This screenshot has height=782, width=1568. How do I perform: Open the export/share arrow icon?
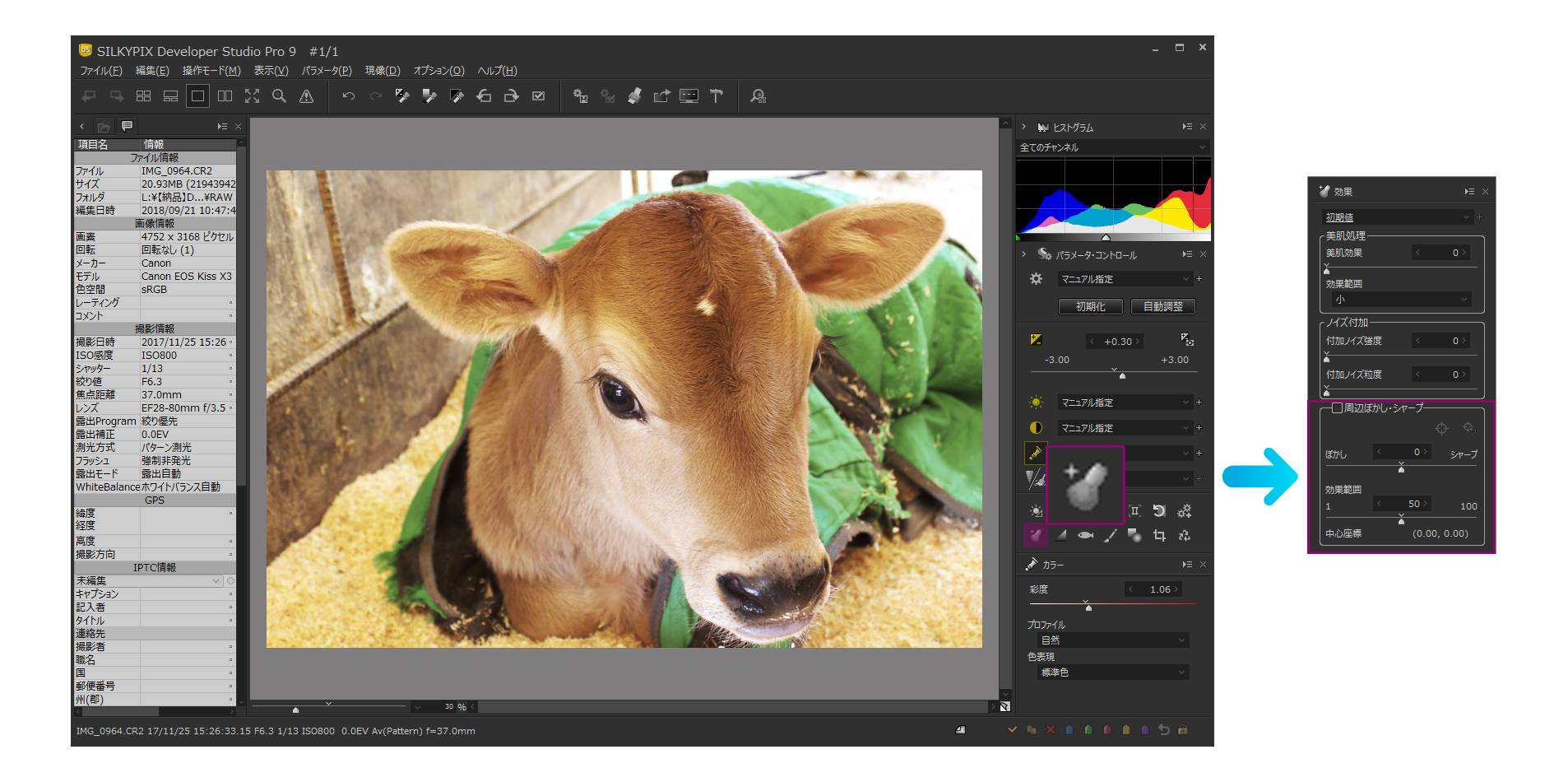(661, 96)
